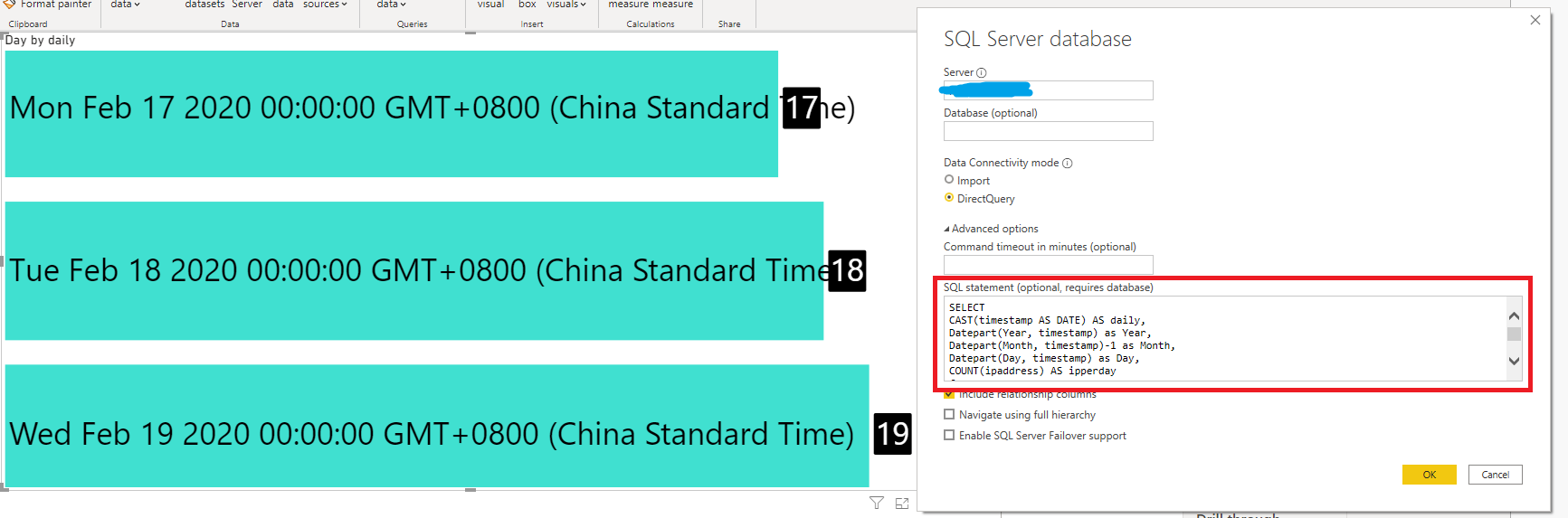Select the Mon Feb 17 2020 bar

coord(391,114)
